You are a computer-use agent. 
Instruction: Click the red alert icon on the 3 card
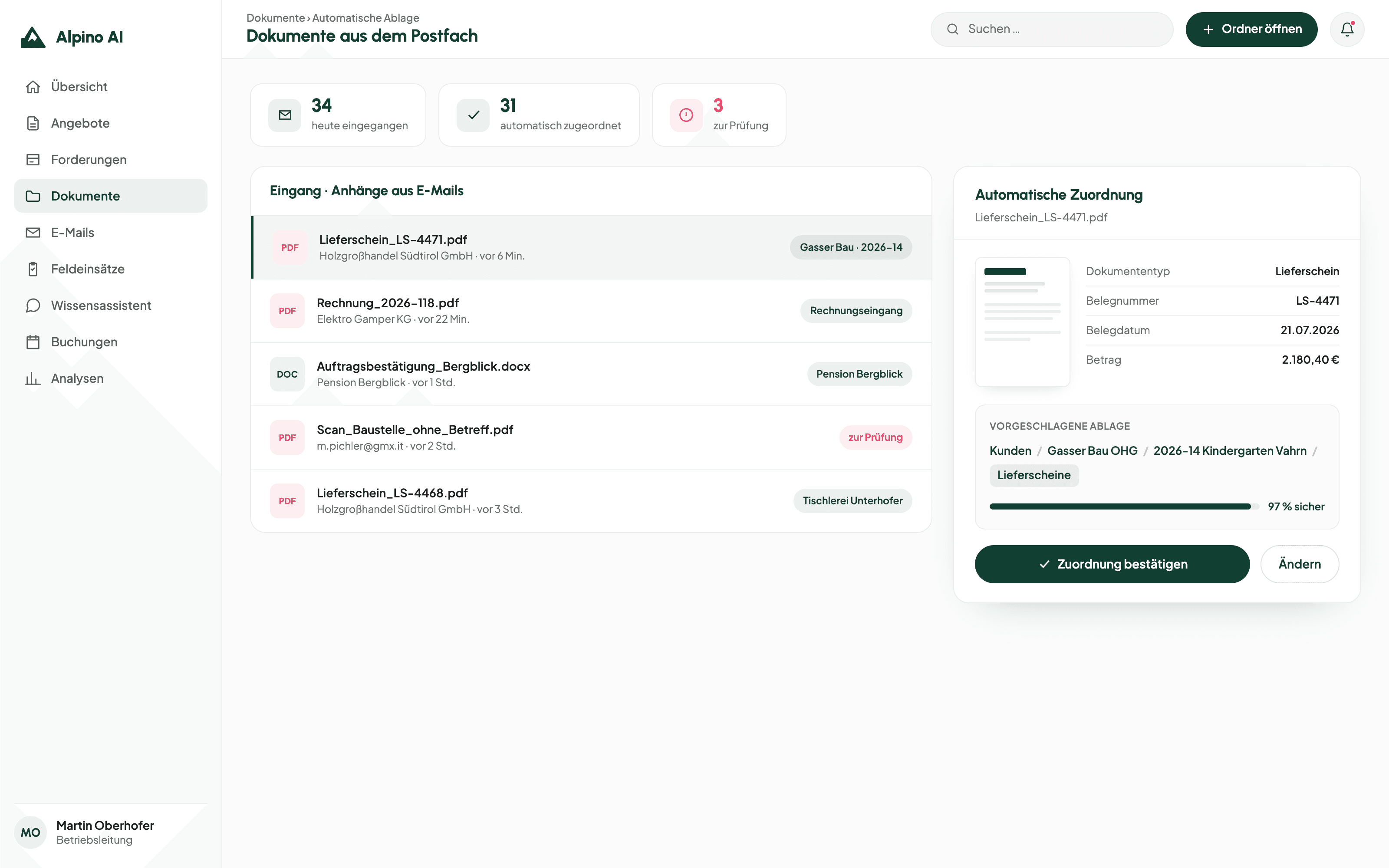(686, 115)
